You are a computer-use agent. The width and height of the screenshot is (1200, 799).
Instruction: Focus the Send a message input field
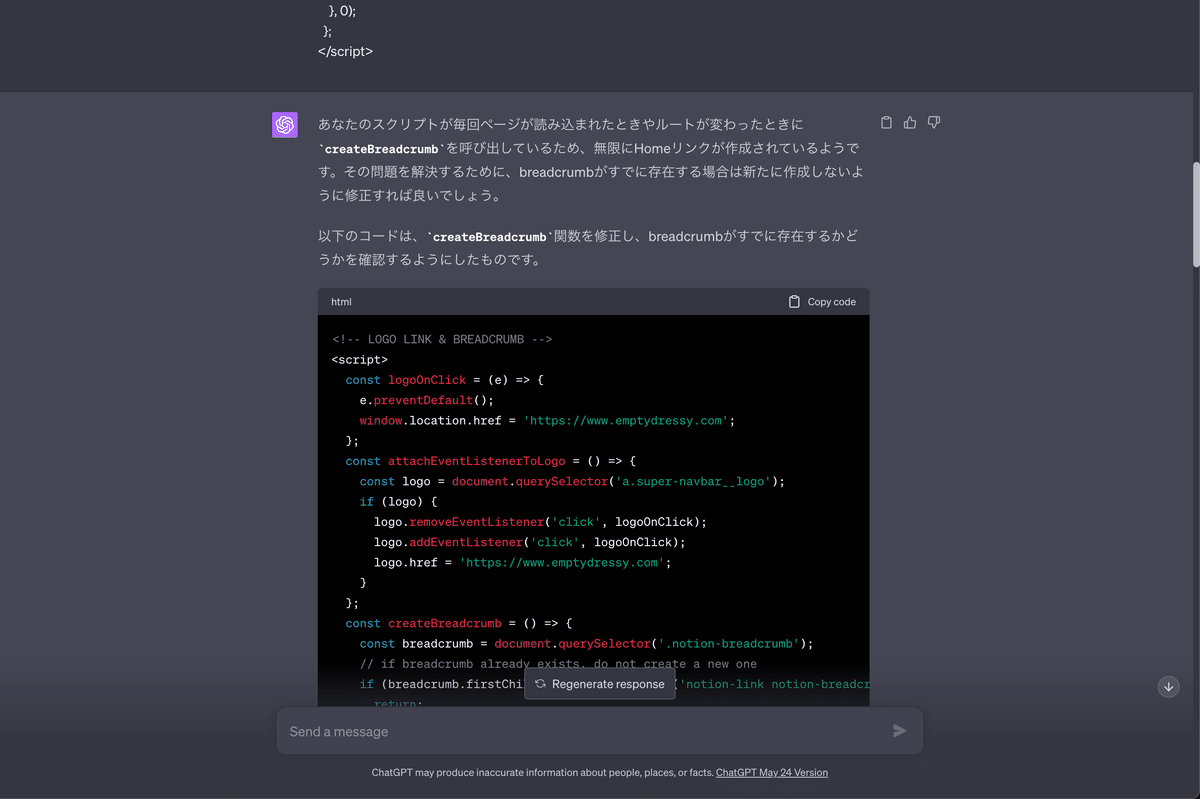[x=600, y=731]
